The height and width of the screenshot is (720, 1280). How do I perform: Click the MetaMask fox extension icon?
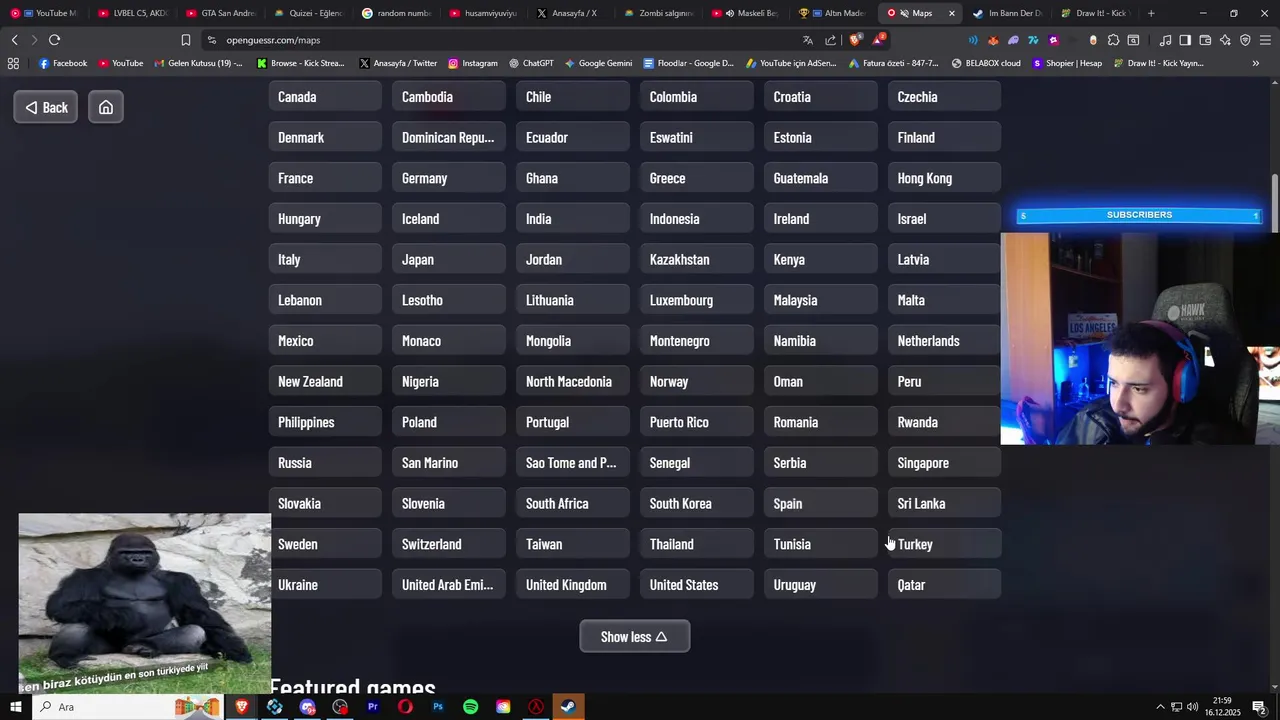993,40
